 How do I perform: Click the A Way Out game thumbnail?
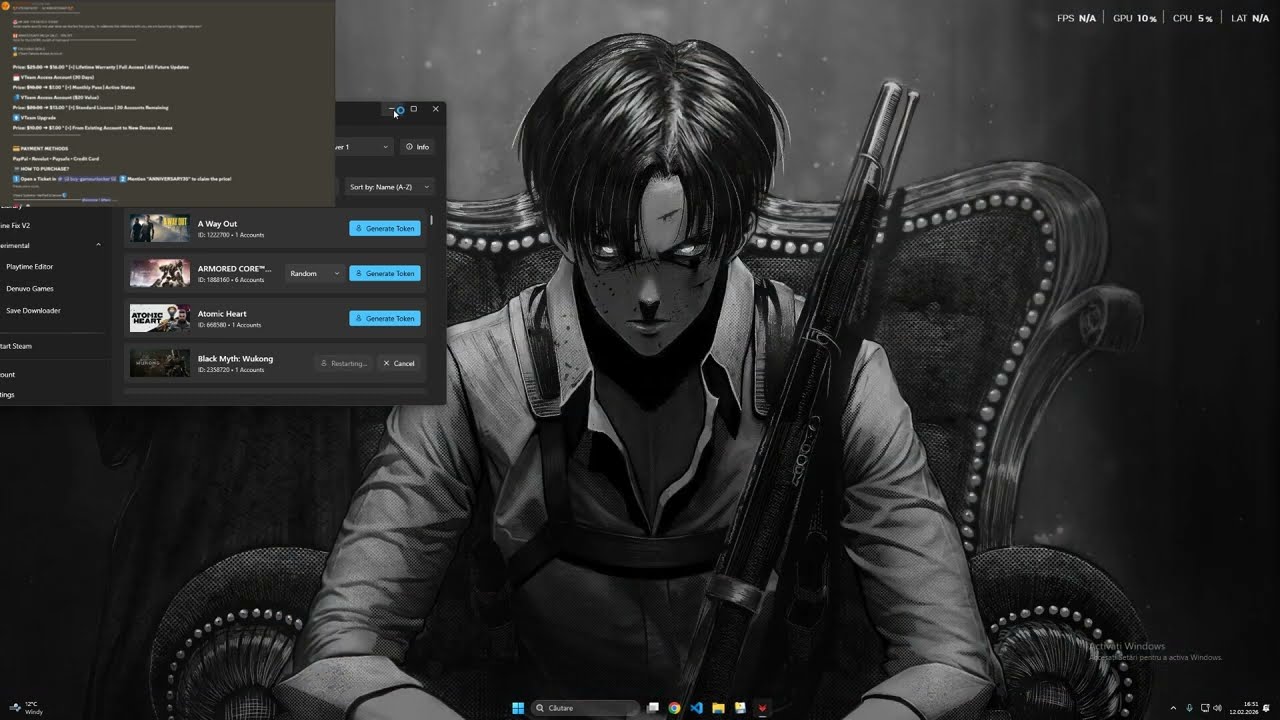[160, 229]
